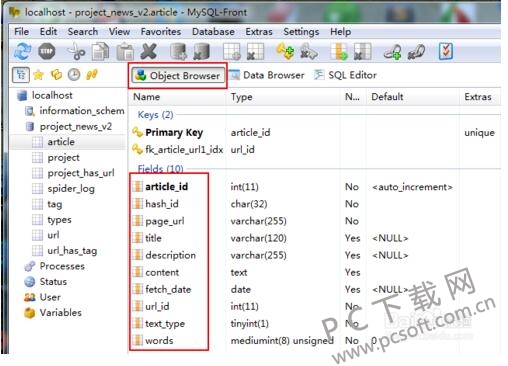Screen dimensions: 508x366
Task: Click the Refresh toolbar icon
Action: [x=23, y=52]
